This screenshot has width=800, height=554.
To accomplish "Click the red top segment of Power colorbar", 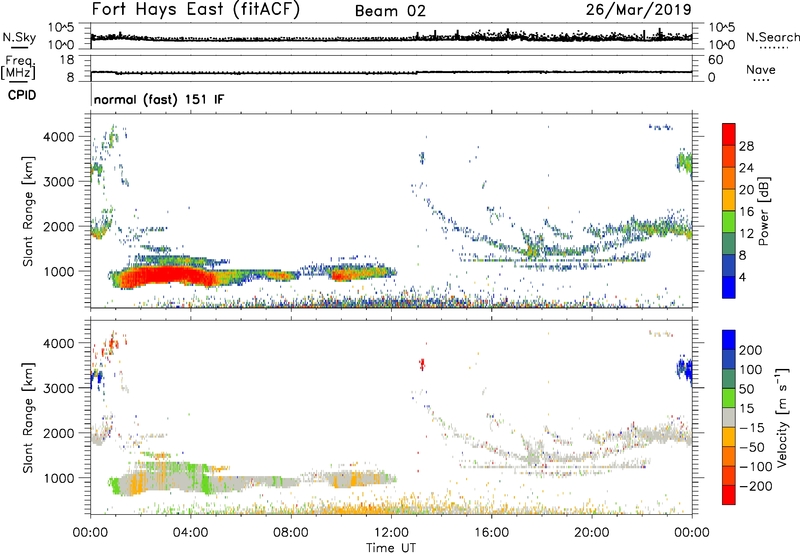I will (729, 134).
